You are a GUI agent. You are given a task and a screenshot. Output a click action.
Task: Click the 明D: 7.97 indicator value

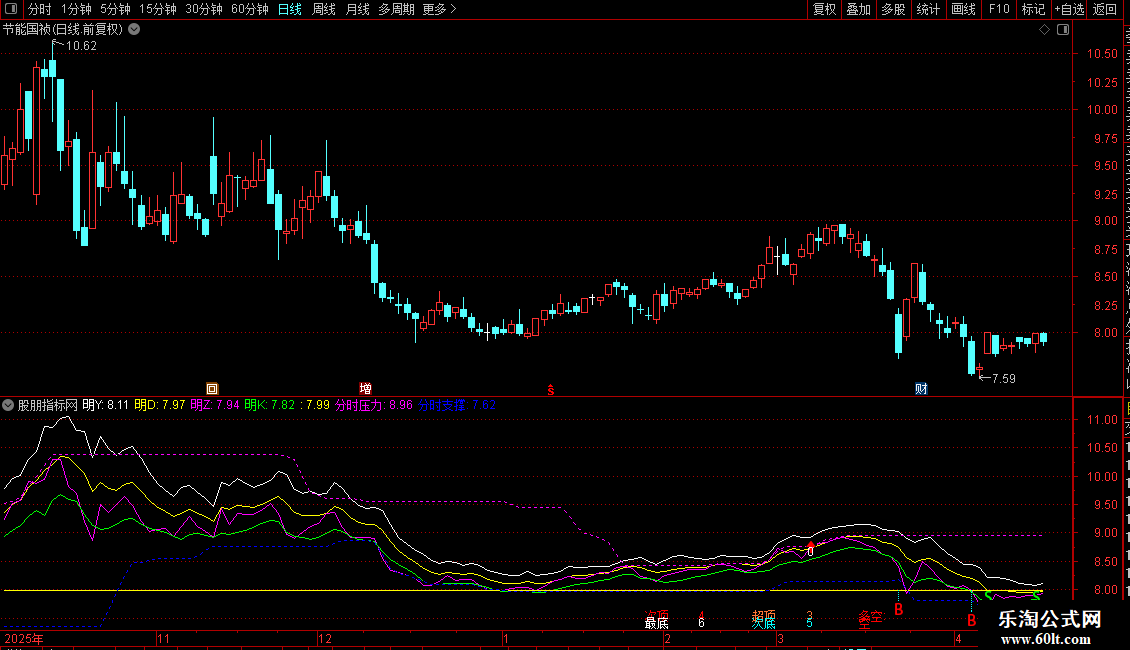click(160, 405)
